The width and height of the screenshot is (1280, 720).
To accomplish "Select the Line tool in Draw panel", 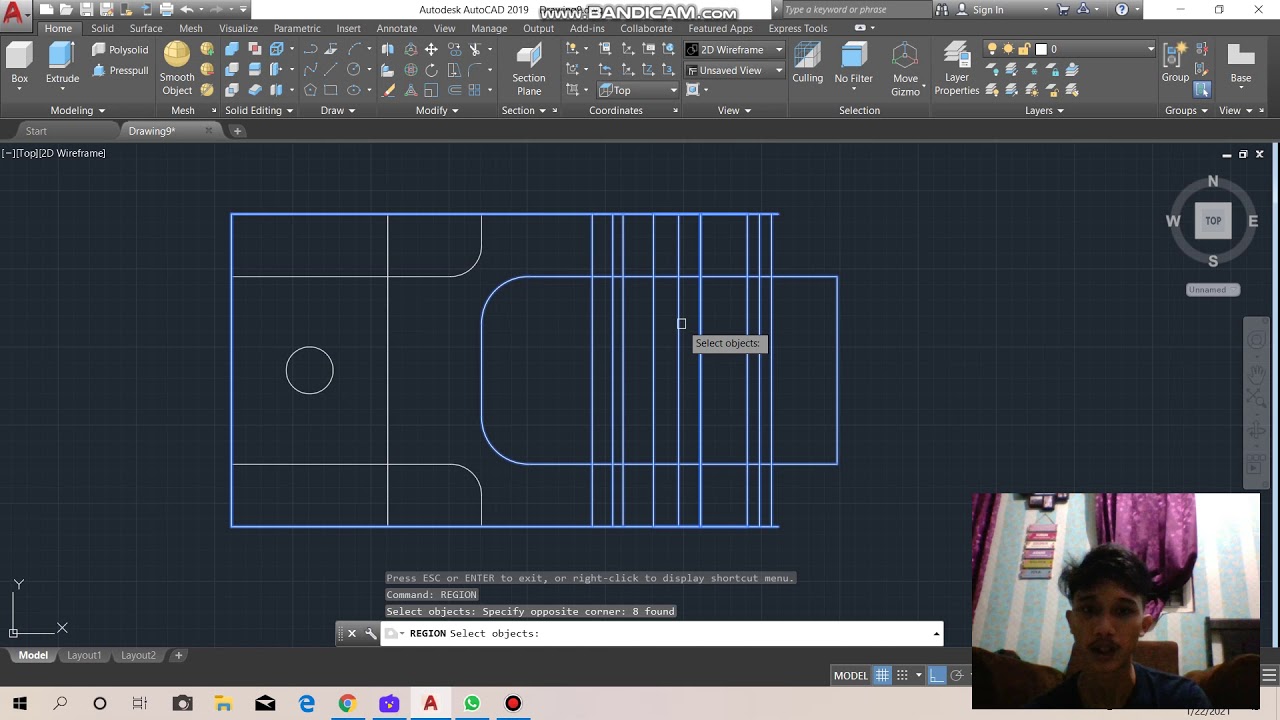I will click(331, 70).
